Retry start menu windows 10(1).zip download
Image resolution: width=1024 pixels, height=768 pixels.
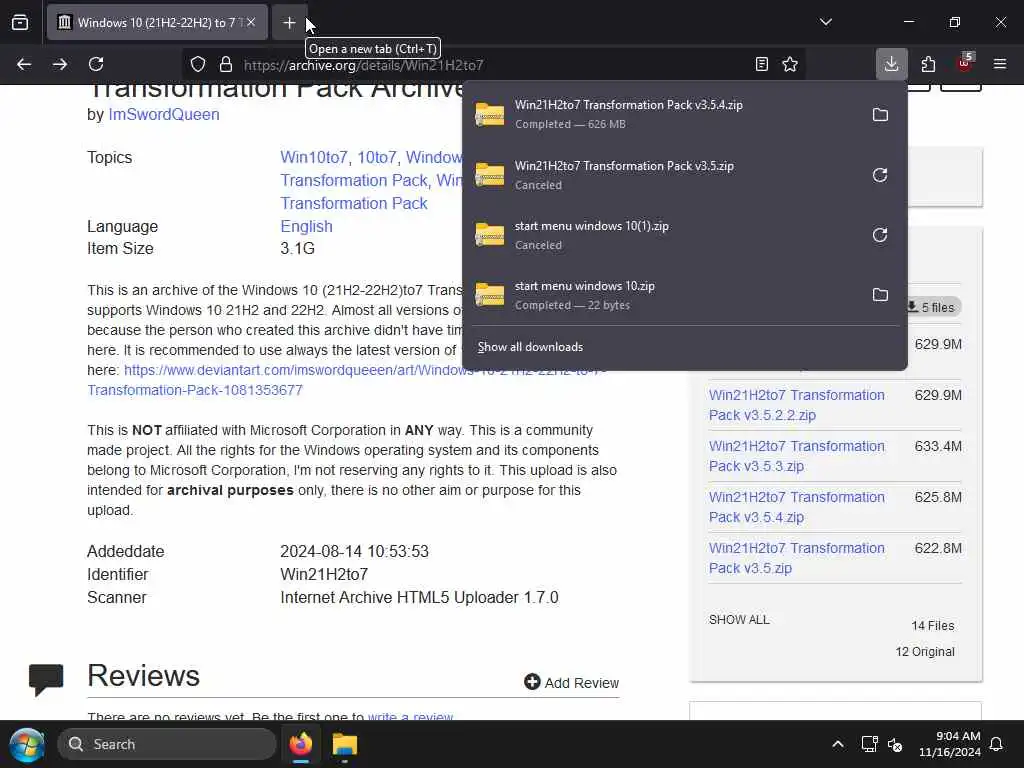(x=880, y=235)
